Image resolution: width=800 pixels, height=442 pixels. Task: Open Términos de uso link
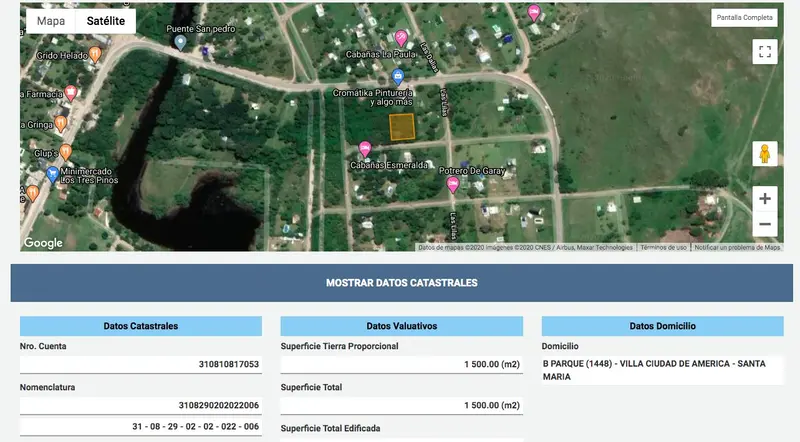[663, 248]
